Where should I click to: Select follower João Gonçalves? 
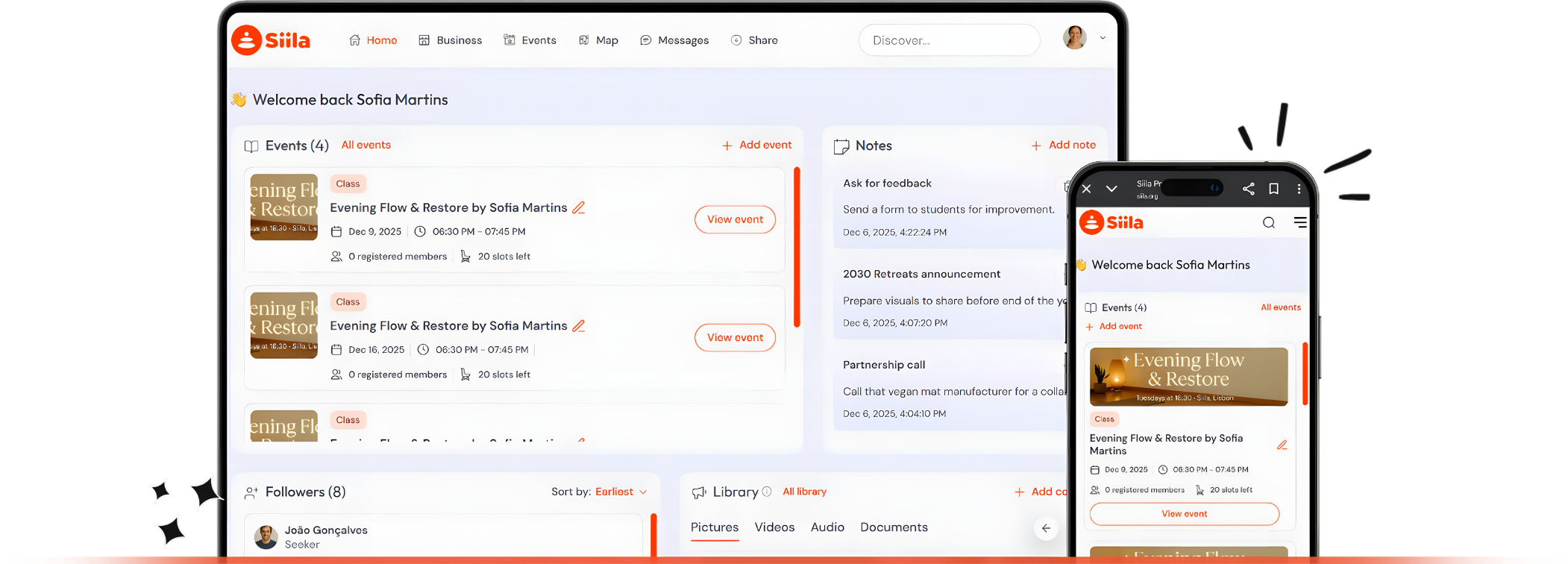click(444, 536)
